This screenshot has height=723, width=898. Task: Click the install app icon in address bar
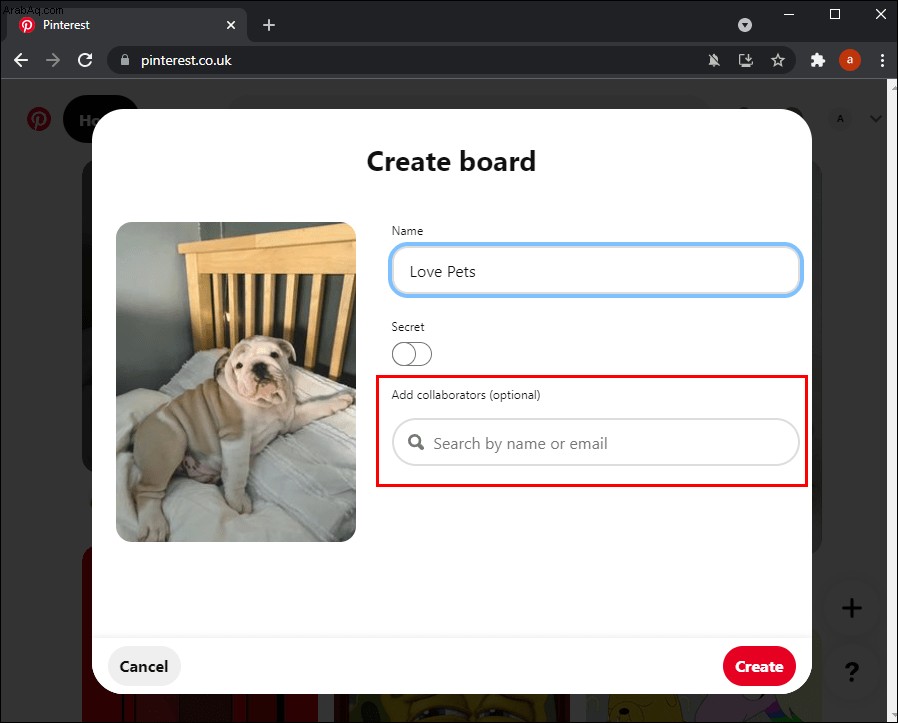tap(746, 60)
